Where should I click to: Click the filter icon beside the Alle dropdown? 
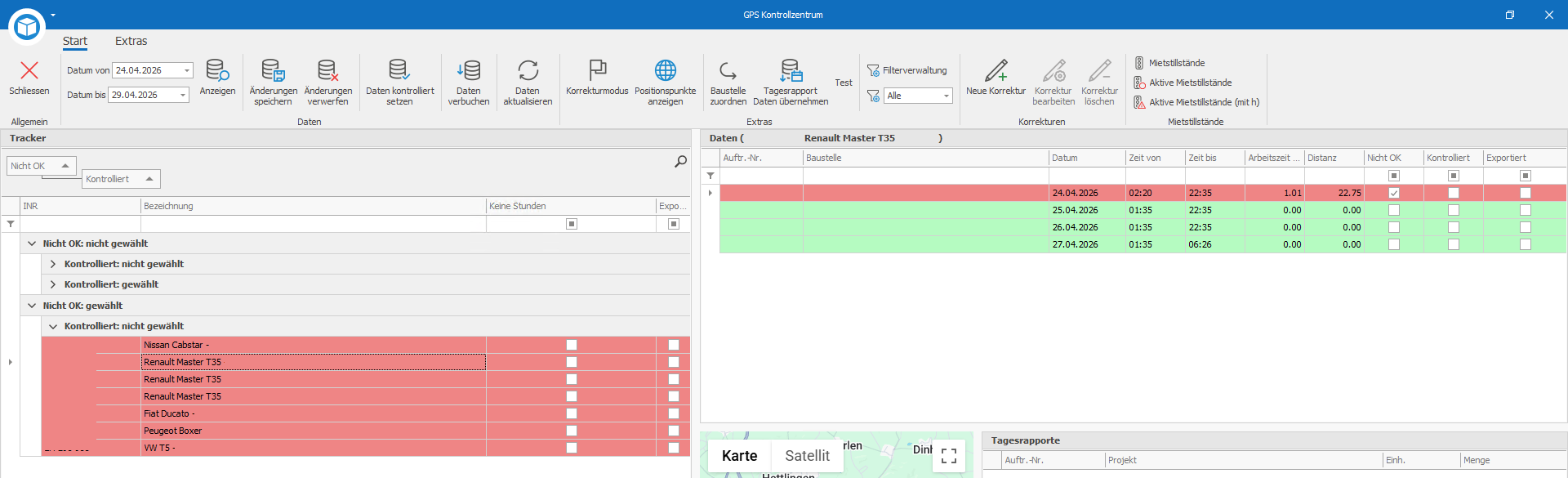click(x=873, y=96)
